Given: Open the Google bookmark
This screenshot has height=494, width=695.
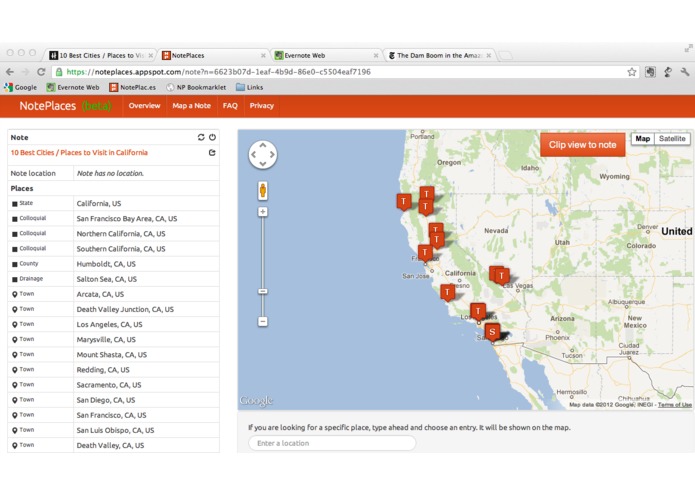Looking at the screenshot, I should click(20, 87).
